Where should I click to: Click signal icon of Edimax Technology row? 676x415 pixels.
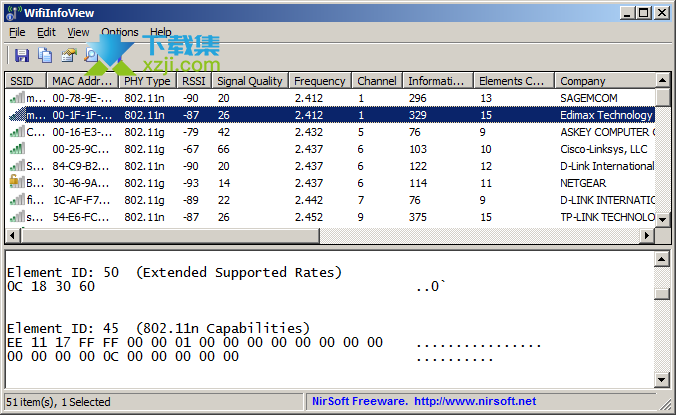coord(17,115)
